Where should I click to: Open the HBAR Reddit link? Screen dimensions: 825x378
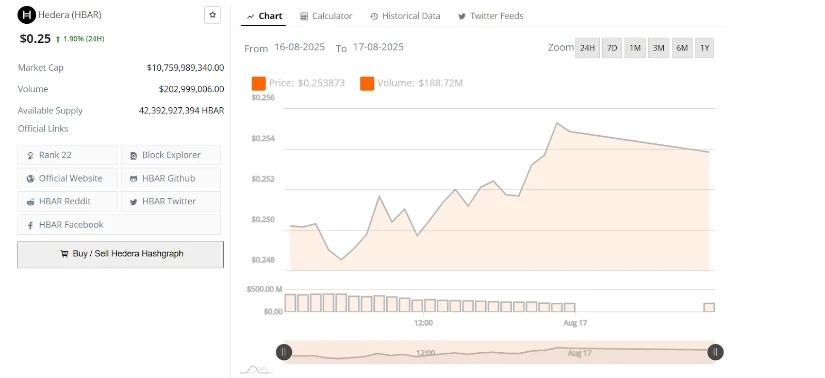pos(67,202)
